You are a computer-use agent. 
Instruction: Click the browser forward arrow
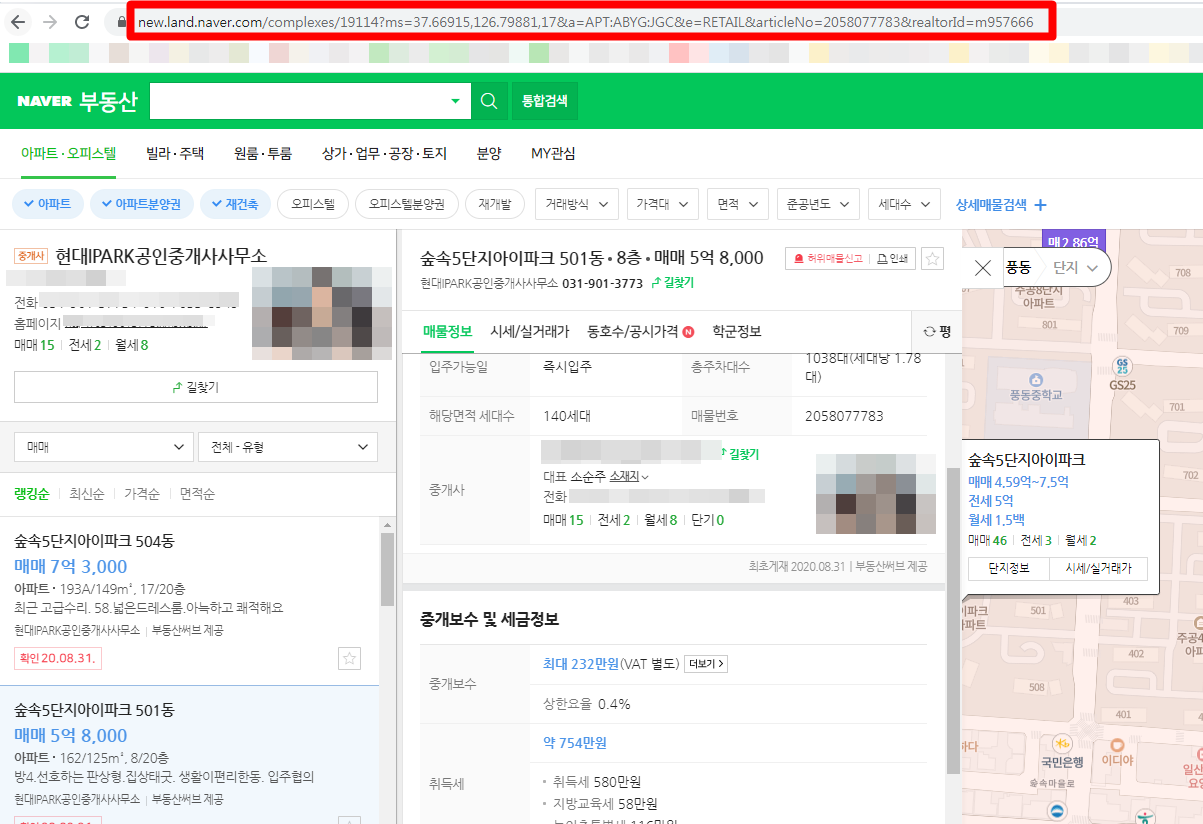tap(50, 21)
